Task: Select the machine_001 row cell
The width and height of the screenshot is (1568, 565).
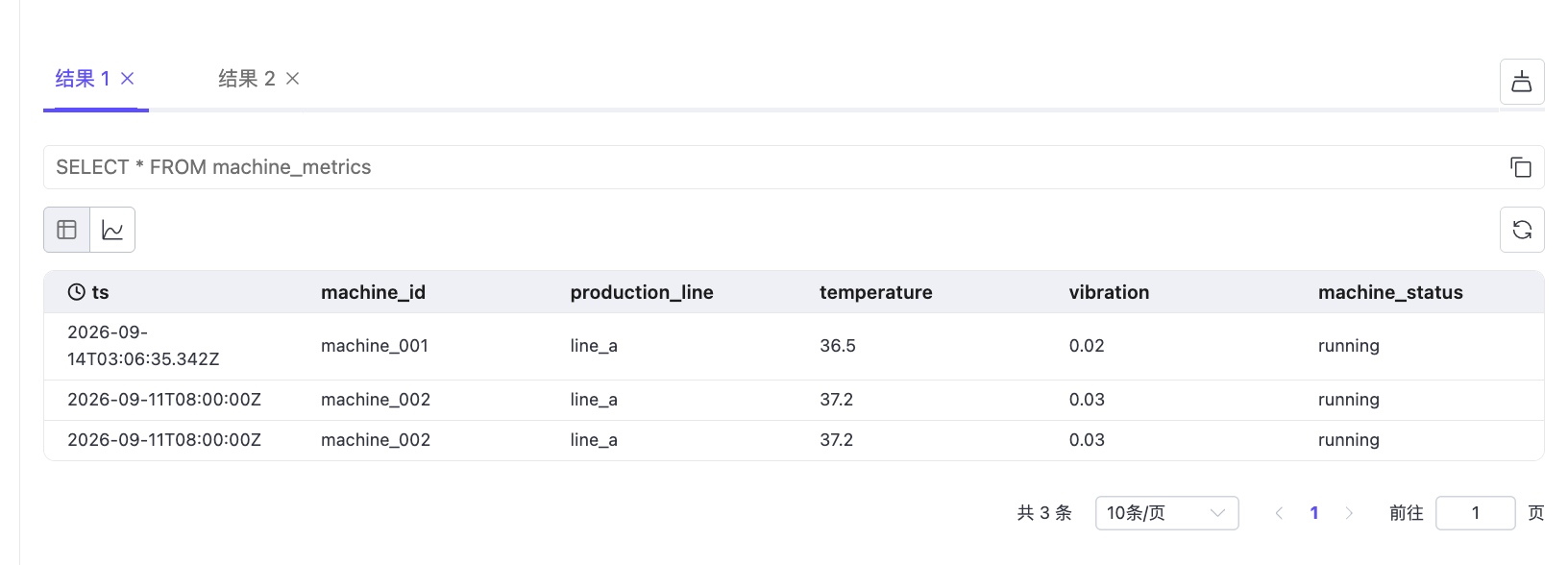Action: (x=375, y=346)
